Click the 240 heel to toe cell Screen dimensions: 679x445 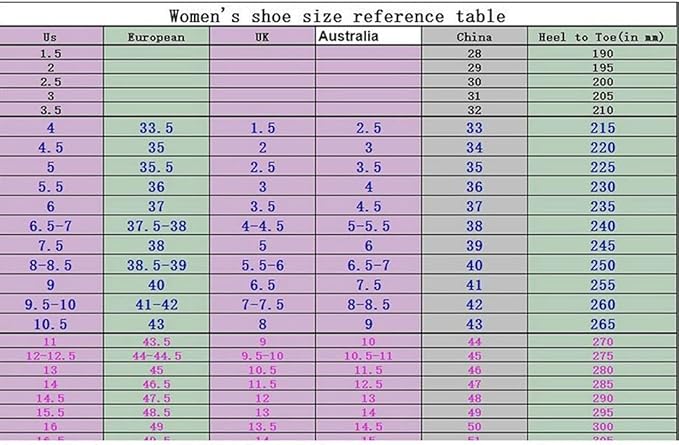coord(602,226)
